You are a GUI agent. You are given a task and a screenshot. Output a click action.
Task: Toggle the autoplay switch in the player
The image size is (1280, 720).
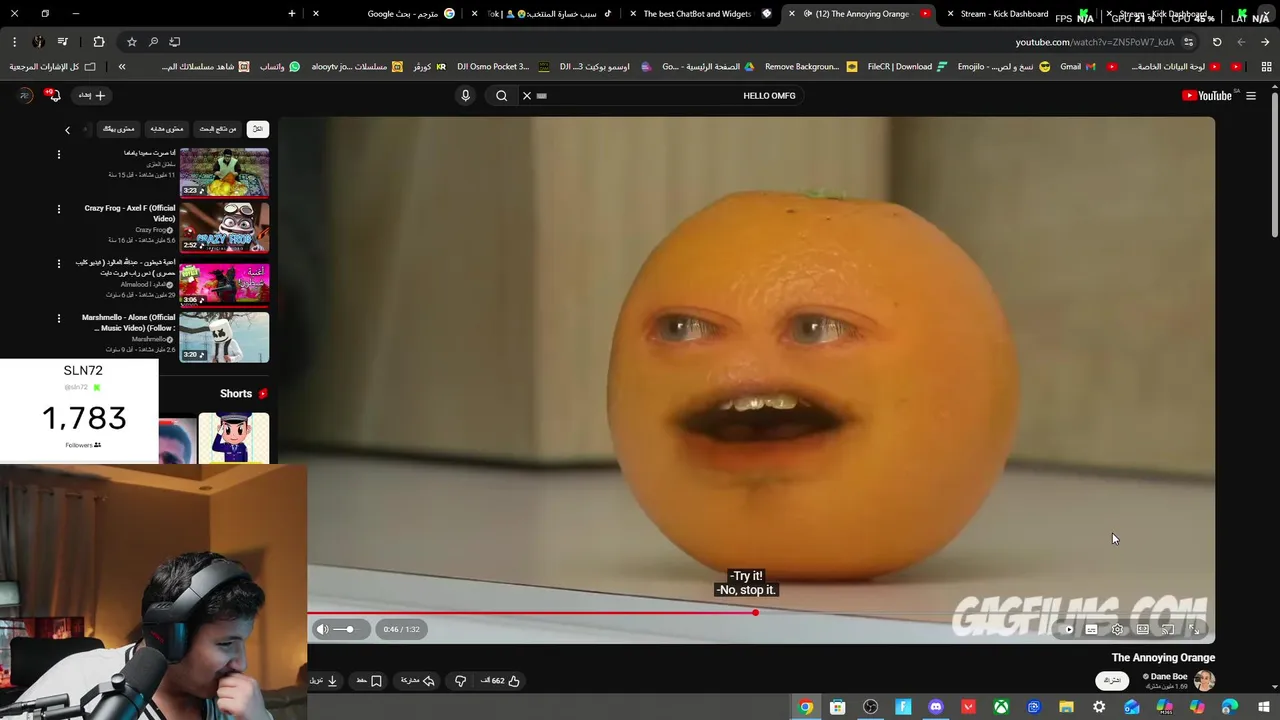(1067, 629)
